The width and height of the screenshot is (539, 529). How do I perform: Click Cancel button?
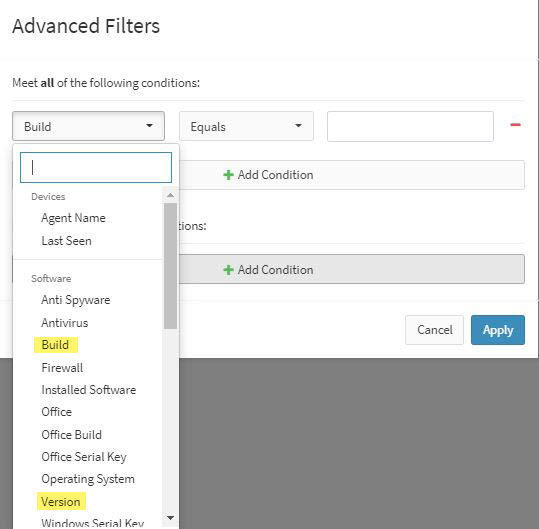434,330
